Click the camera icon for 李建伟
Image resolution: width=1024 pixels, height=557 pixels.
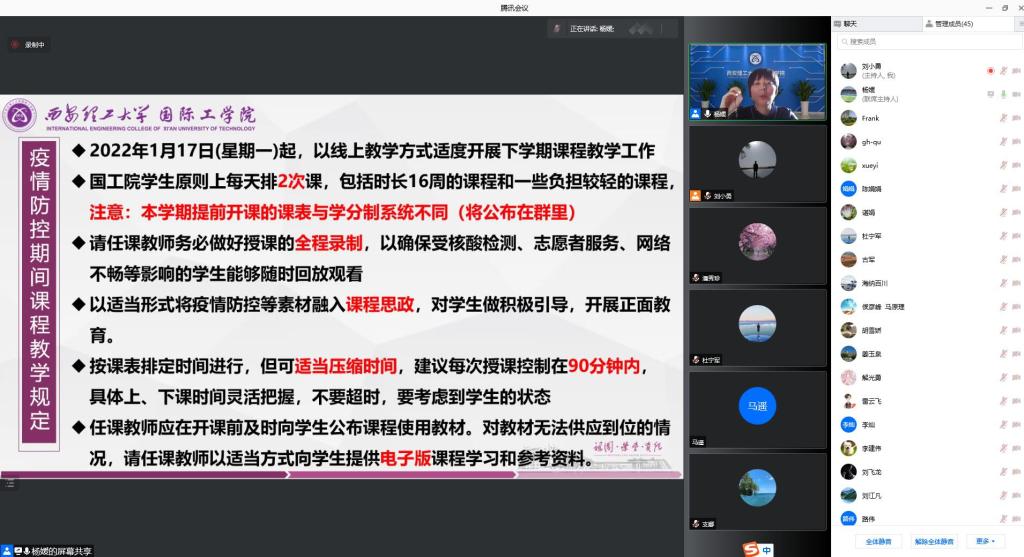(x=1016, y=448)
